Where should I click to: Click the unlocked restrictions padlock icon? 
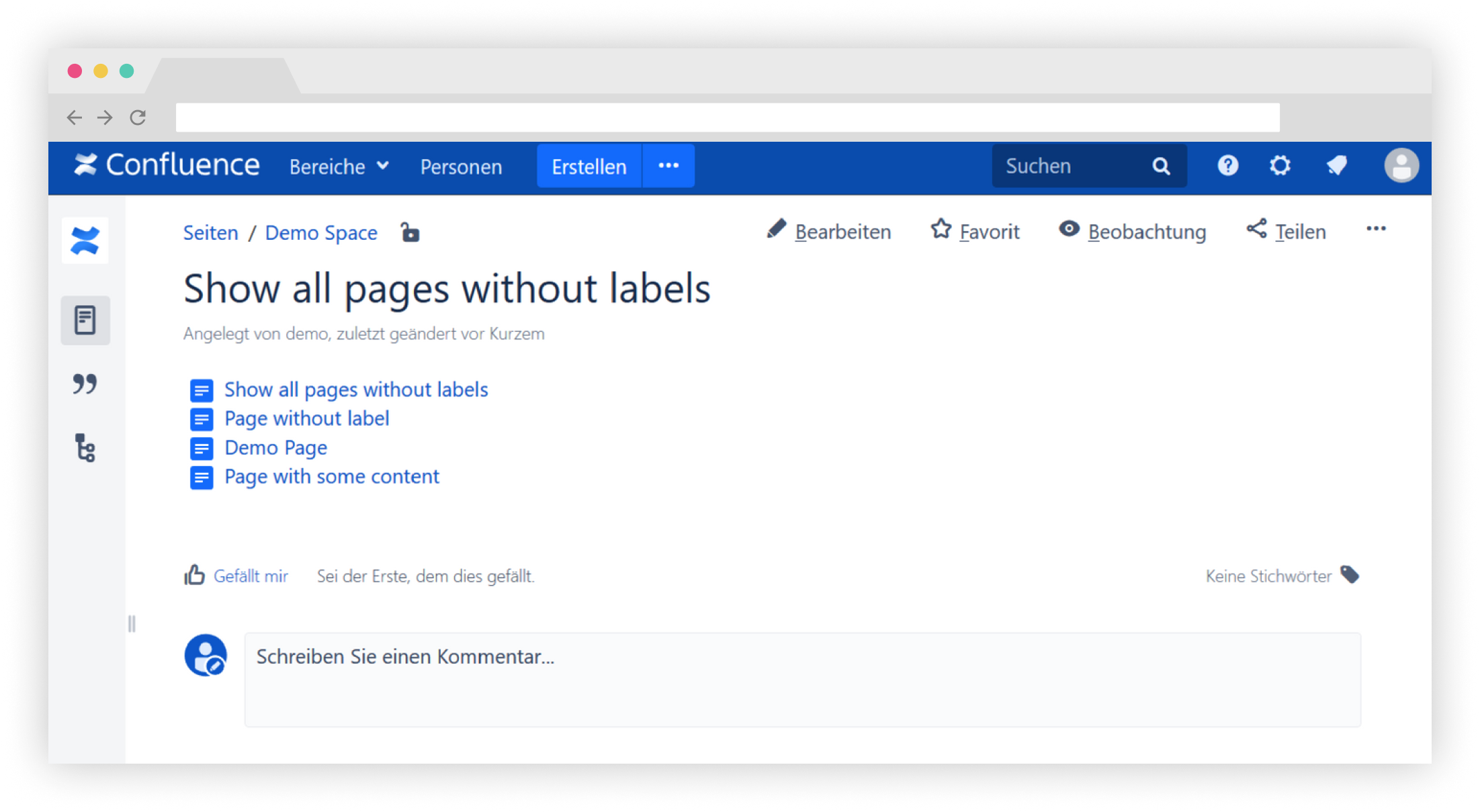click(410, 232)
